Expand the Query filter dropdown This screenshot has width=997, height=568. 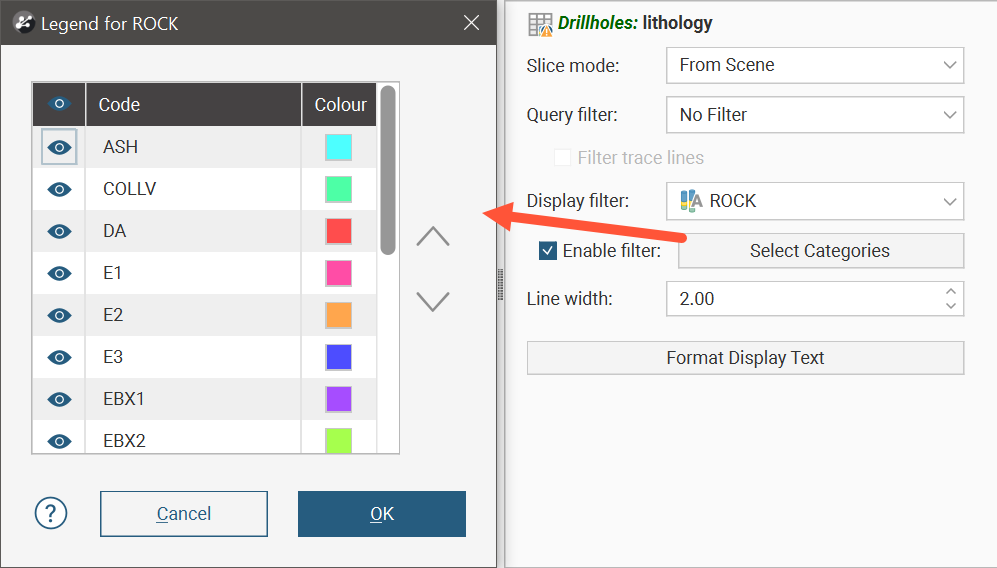[x=814, y=115]
